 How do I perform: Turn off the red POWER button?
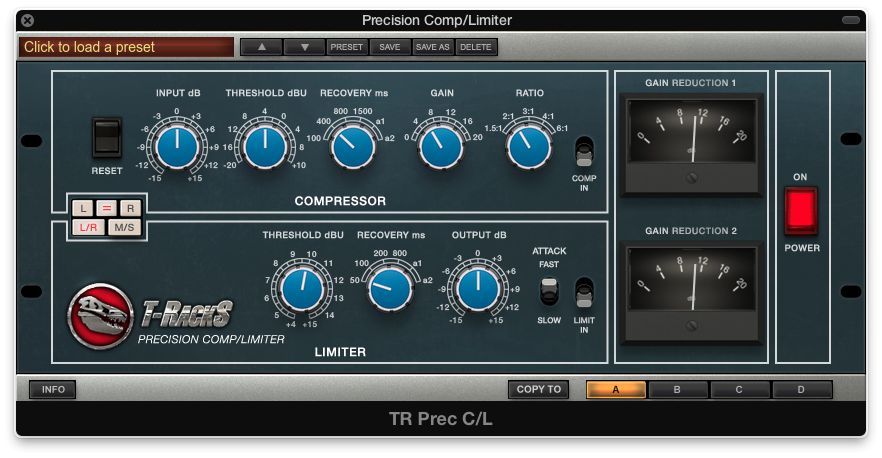click(801, 210)
